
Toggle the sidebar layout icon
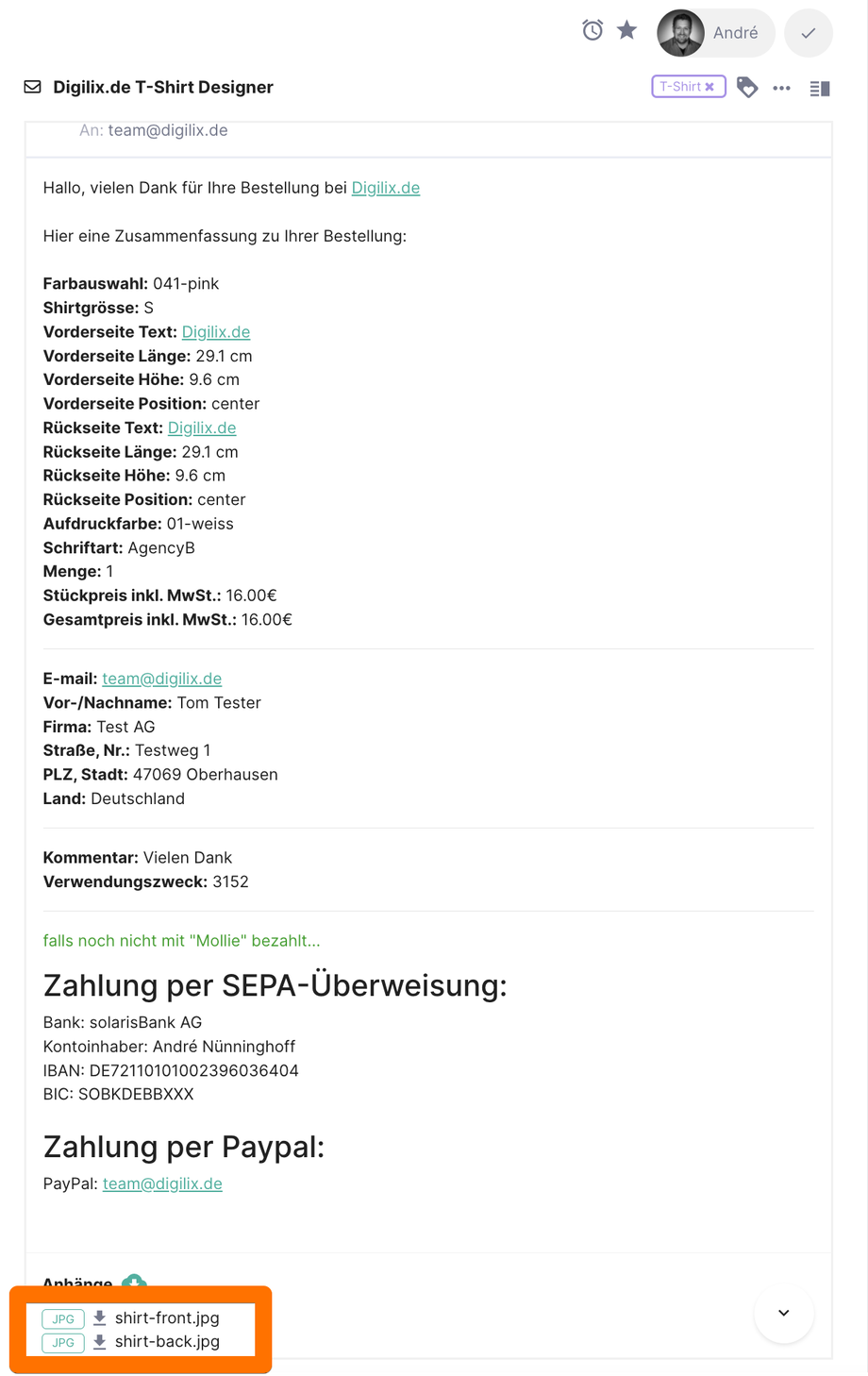click(820, 88)
